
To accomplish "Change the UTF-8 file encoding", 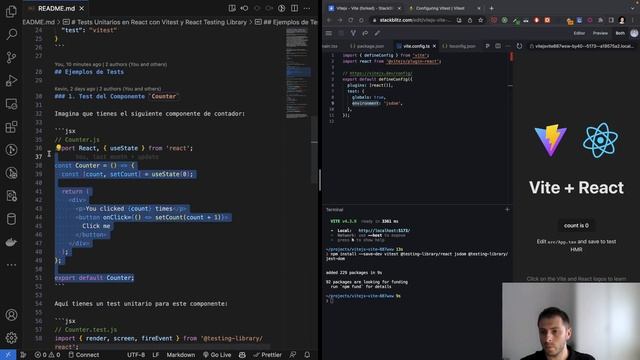I will click(x=136, y=355).
